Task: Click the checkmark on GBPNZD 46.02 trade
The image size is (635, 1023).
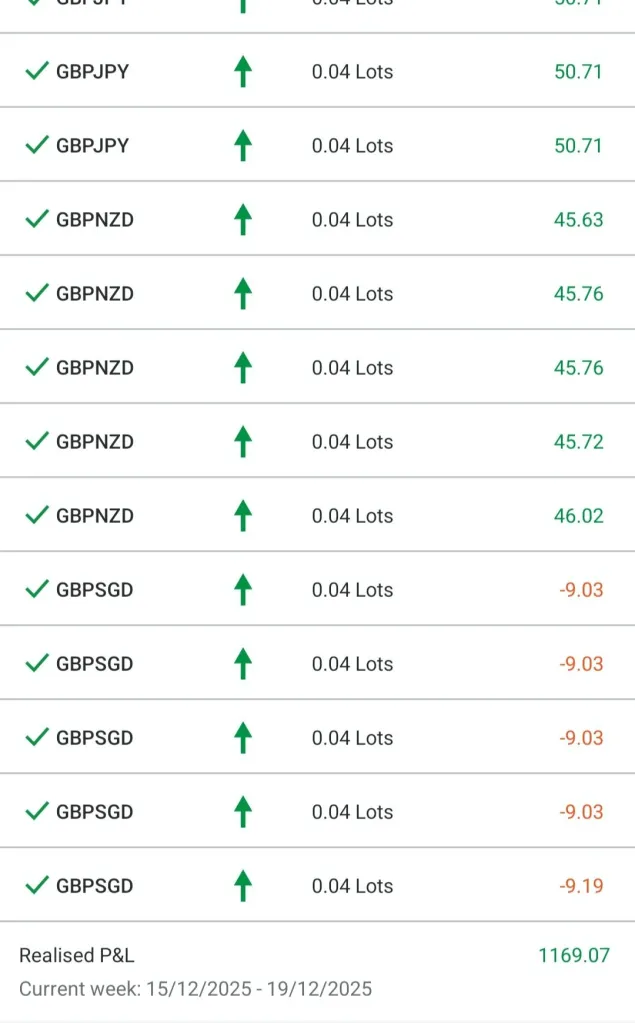Action: [37, 515]
